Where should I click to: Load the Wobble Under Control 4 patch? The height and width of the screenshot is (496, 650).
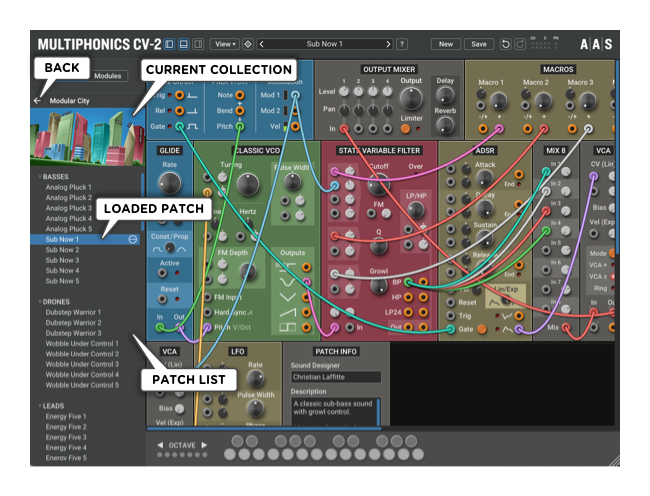point(82,375)
